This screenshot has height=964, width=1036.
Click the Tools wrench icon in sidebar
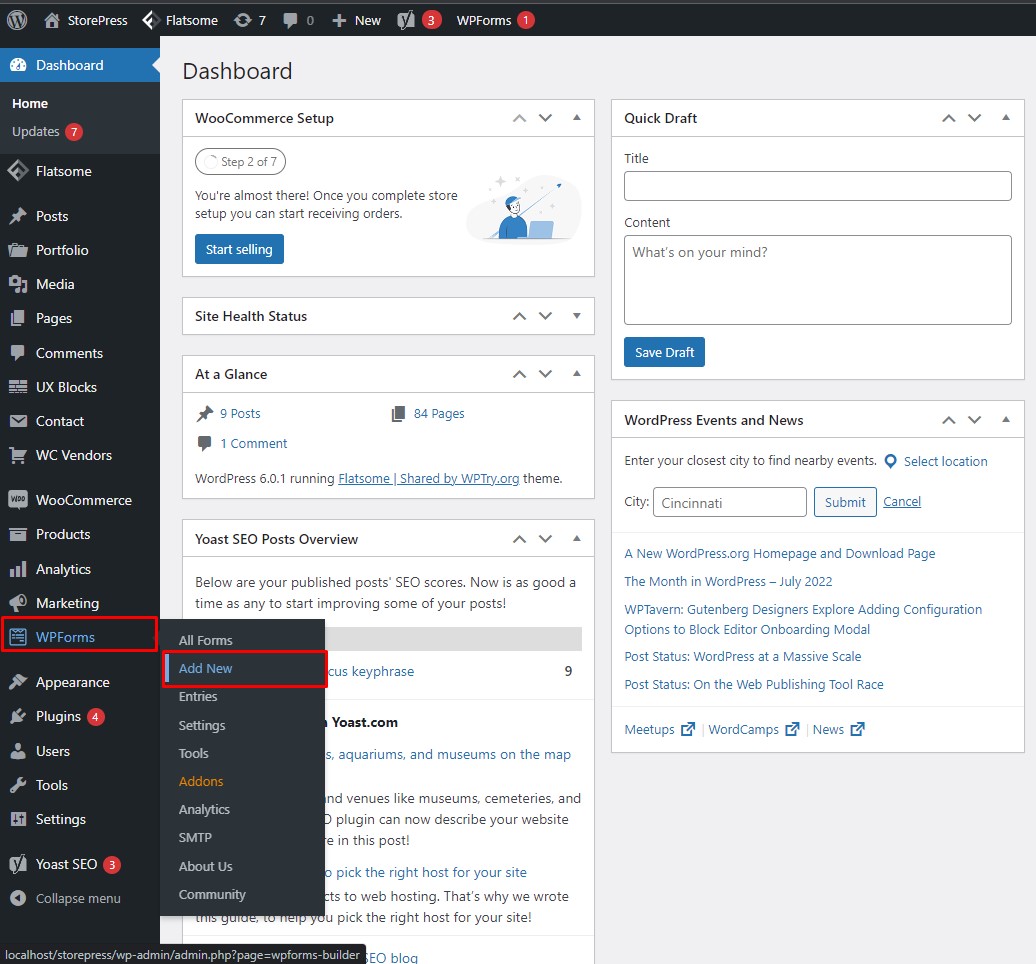(x=18, y=785)
